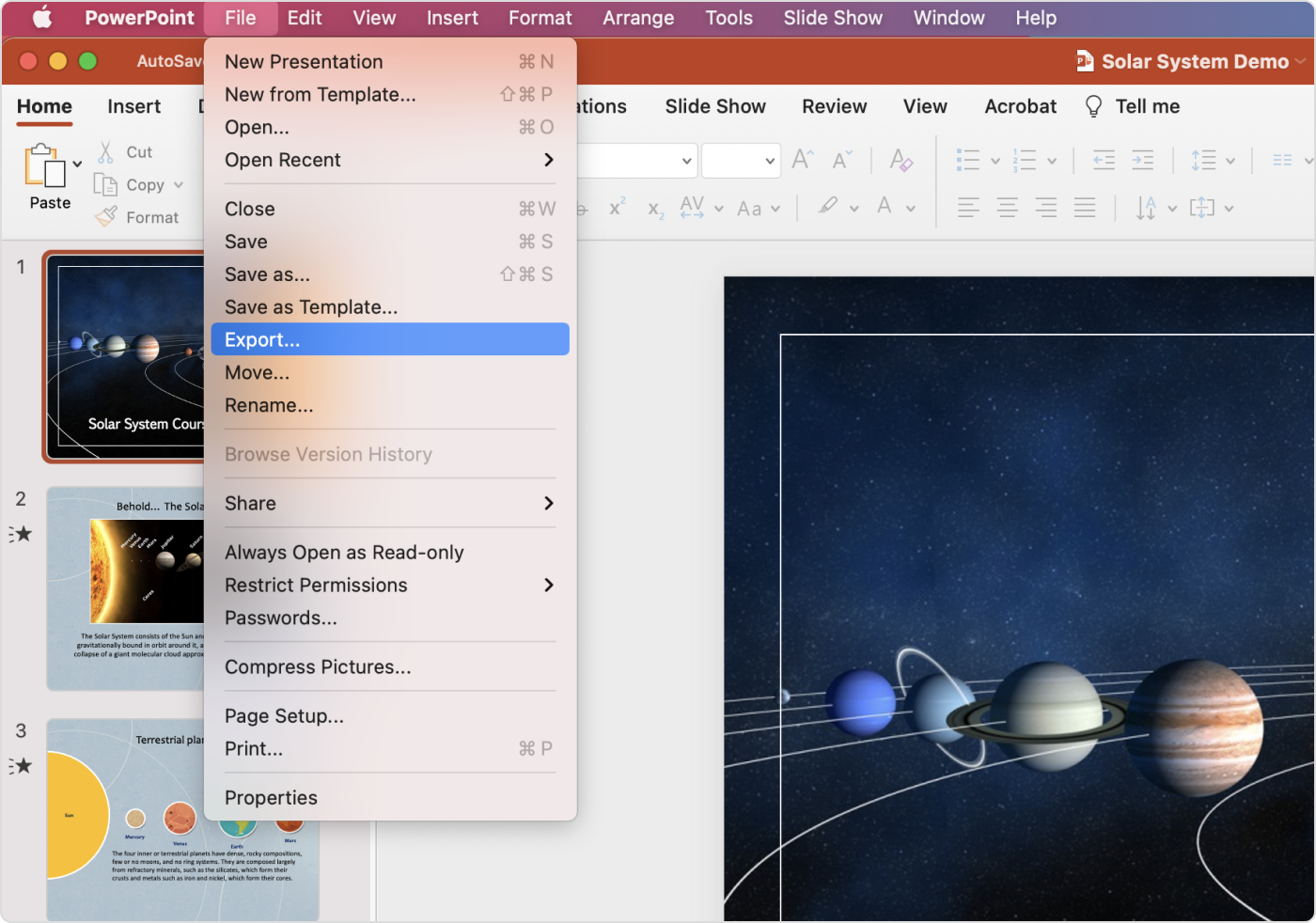Click the align text box icon
This screenshot has height=923, width=1316.
(1202, 208)
